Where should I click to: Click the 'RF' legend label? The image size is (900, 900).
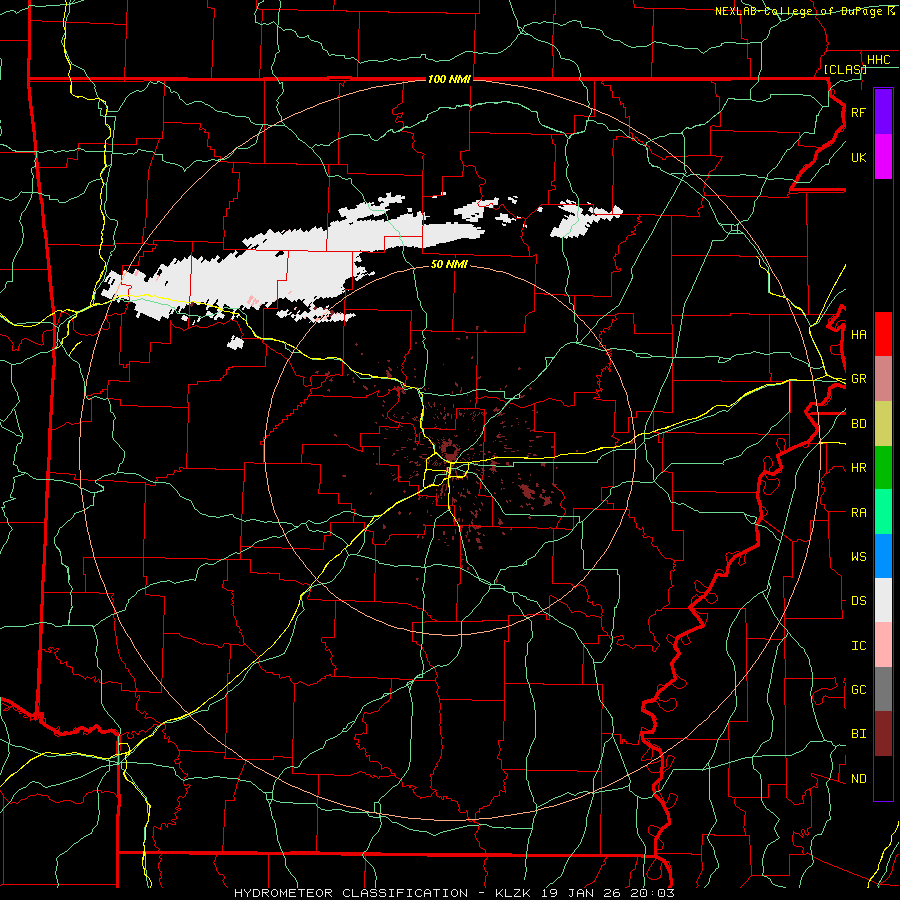[858, 112]
